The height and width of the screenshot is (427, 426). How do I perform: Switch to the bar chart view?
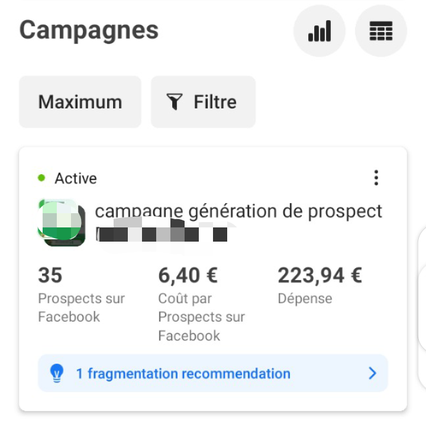319,31
